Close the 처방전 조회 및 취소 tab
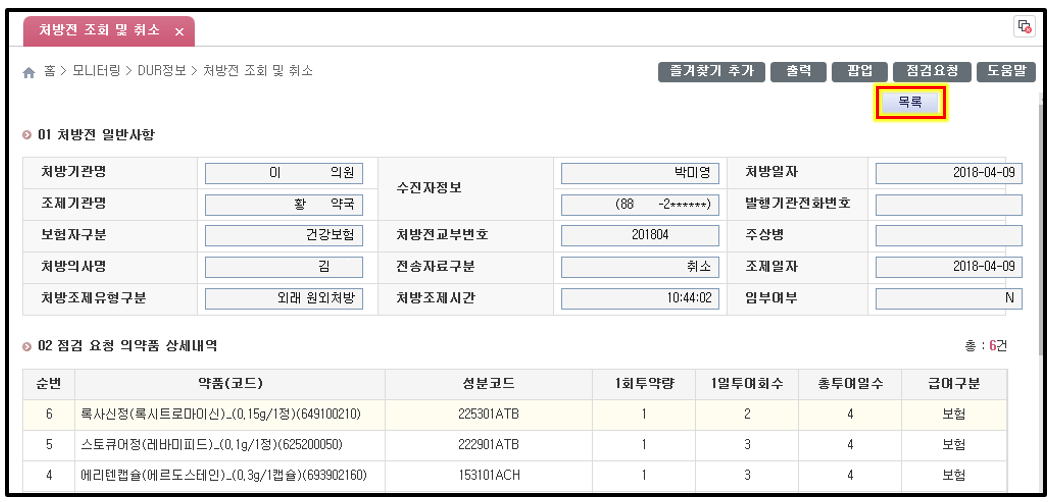Image resolution: width=1052 pixels, height=502 pixels. pos(179,32)
